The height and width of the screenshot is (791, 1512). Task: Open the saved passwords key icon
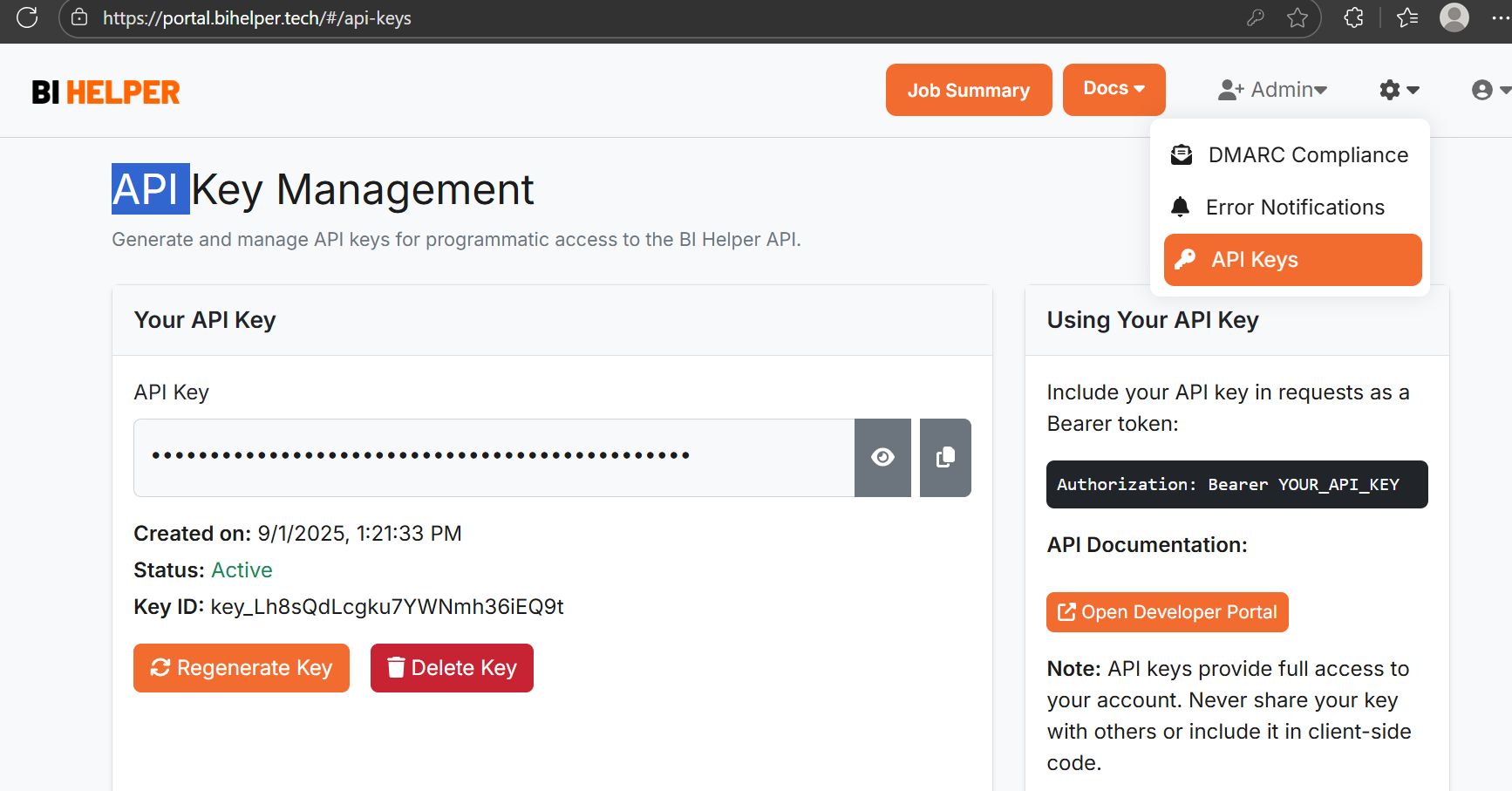(1256, 17)
